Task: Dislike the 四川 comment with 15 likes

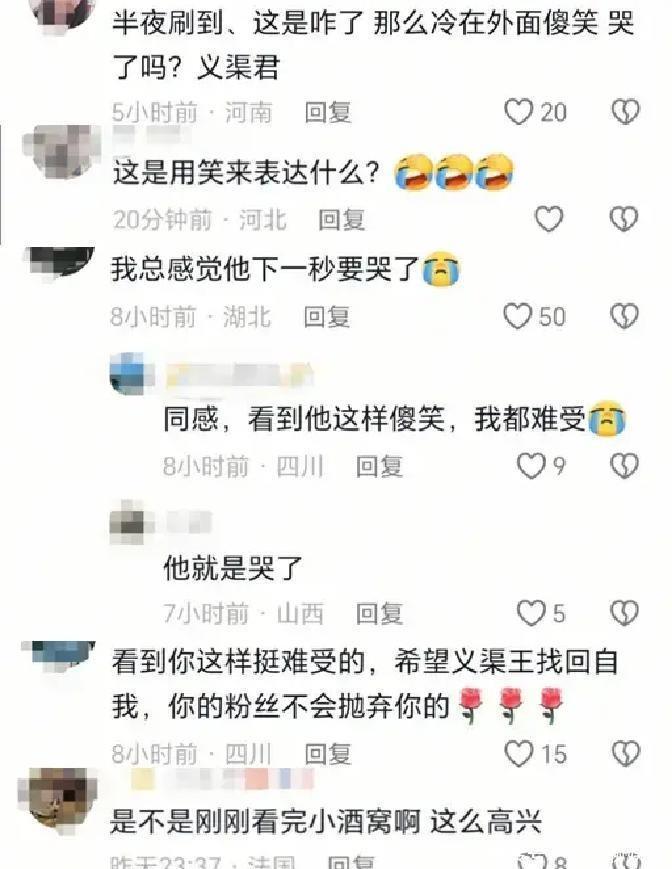Action: [x=626, y=754]
